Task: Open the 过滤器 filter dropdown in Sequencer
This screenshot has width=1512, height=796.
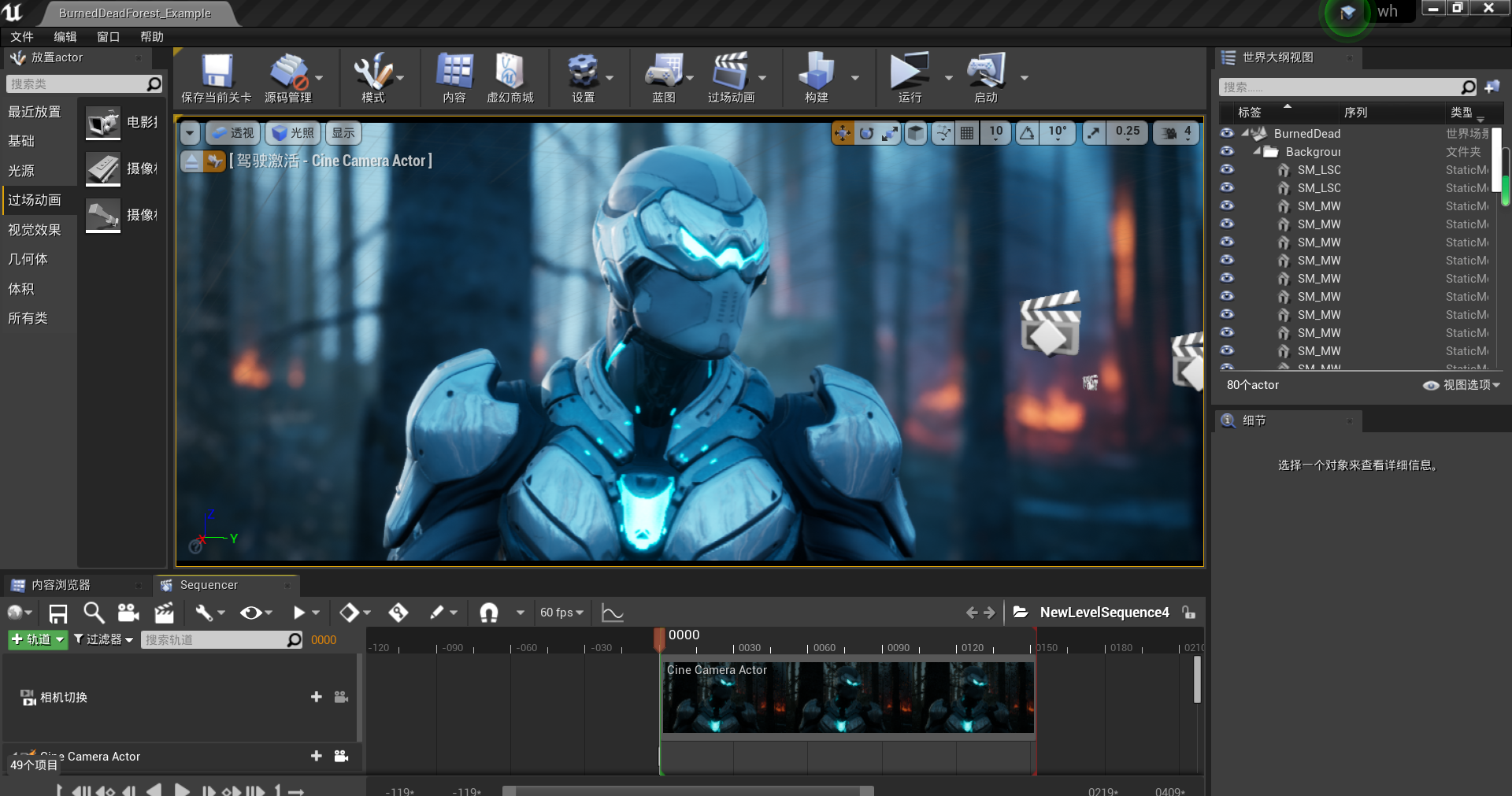Action: coord(103,640)
